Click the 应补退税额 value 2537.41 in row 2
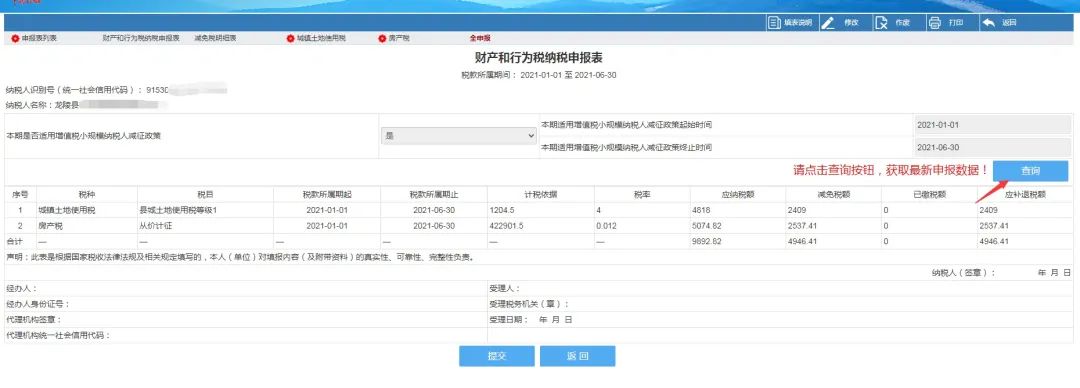Viewport: 1080px width, 388px height. [995, 226]
